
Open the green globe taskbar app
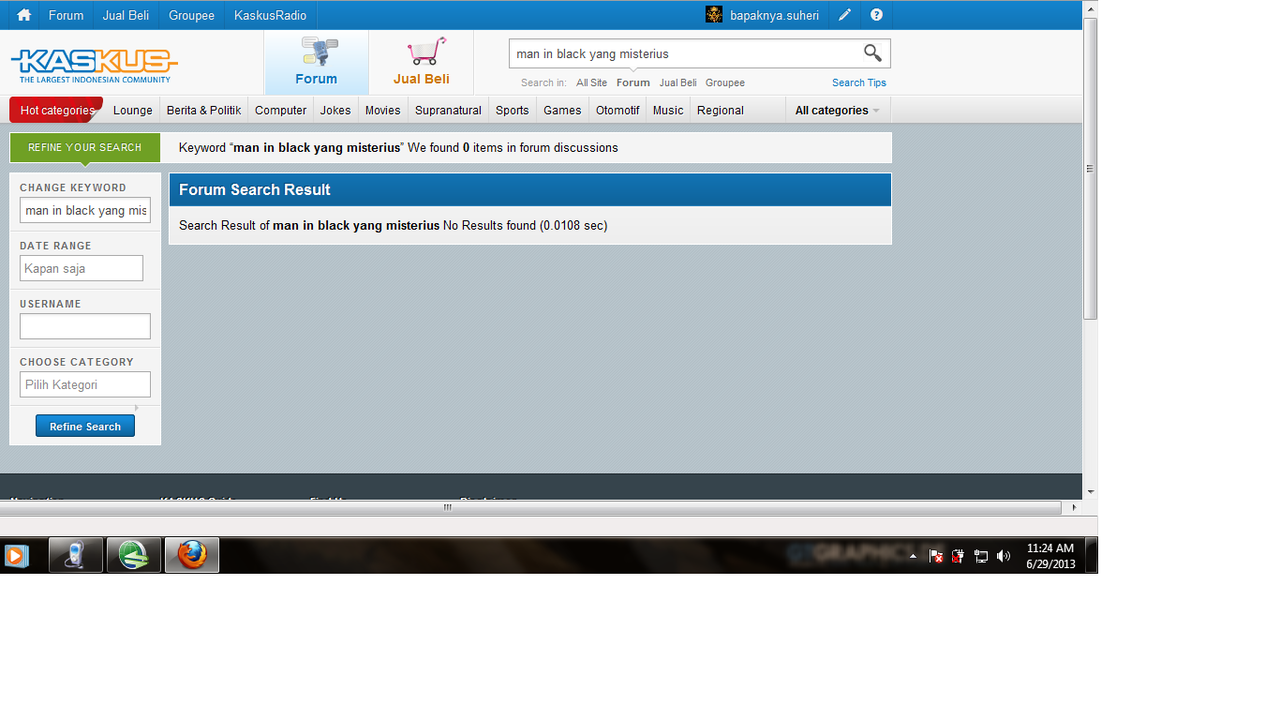tap(134, 555)
